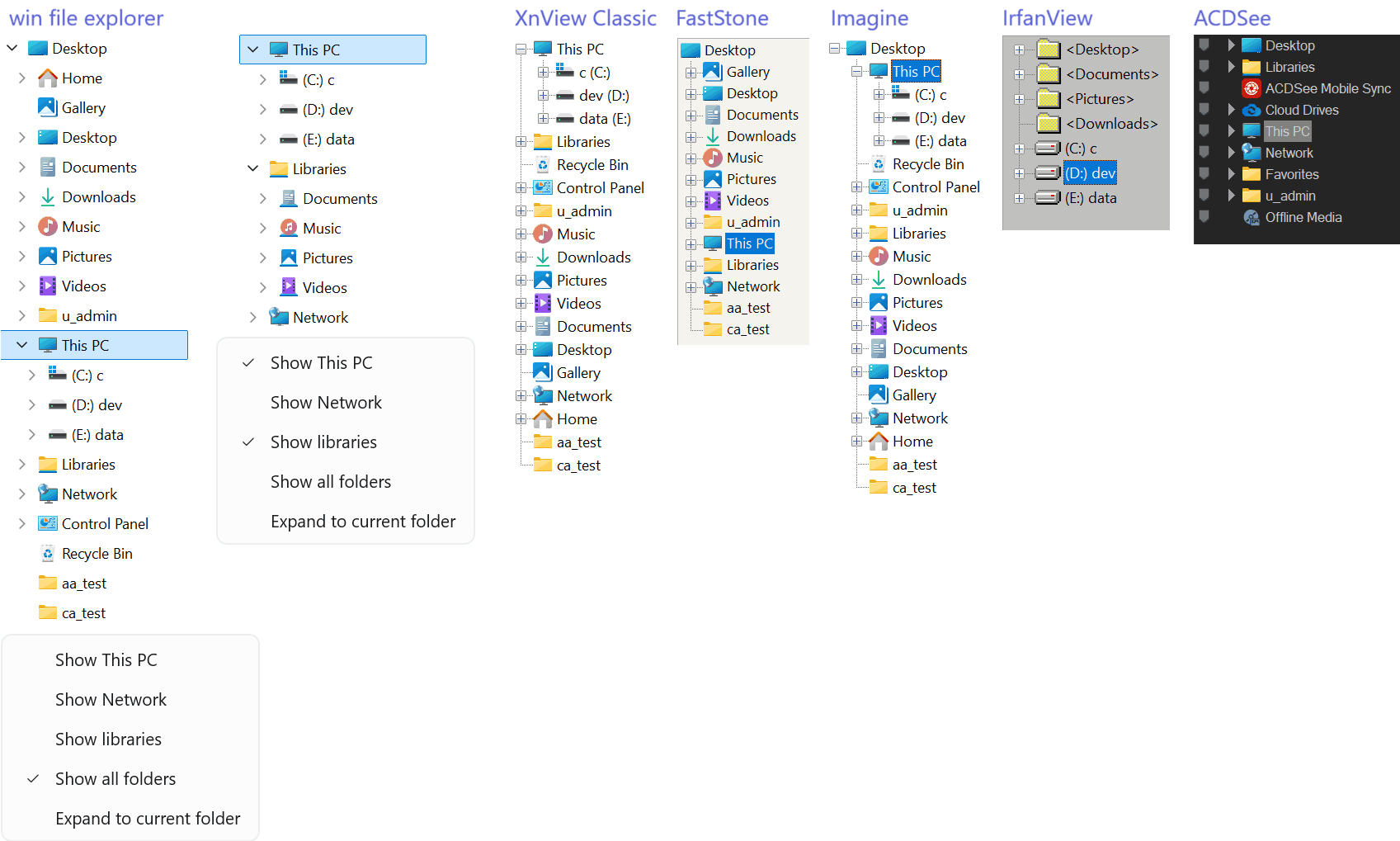Select "aa_test" in the XnView Classic tree
1400x841 pixels.
(x=579, y=442)
